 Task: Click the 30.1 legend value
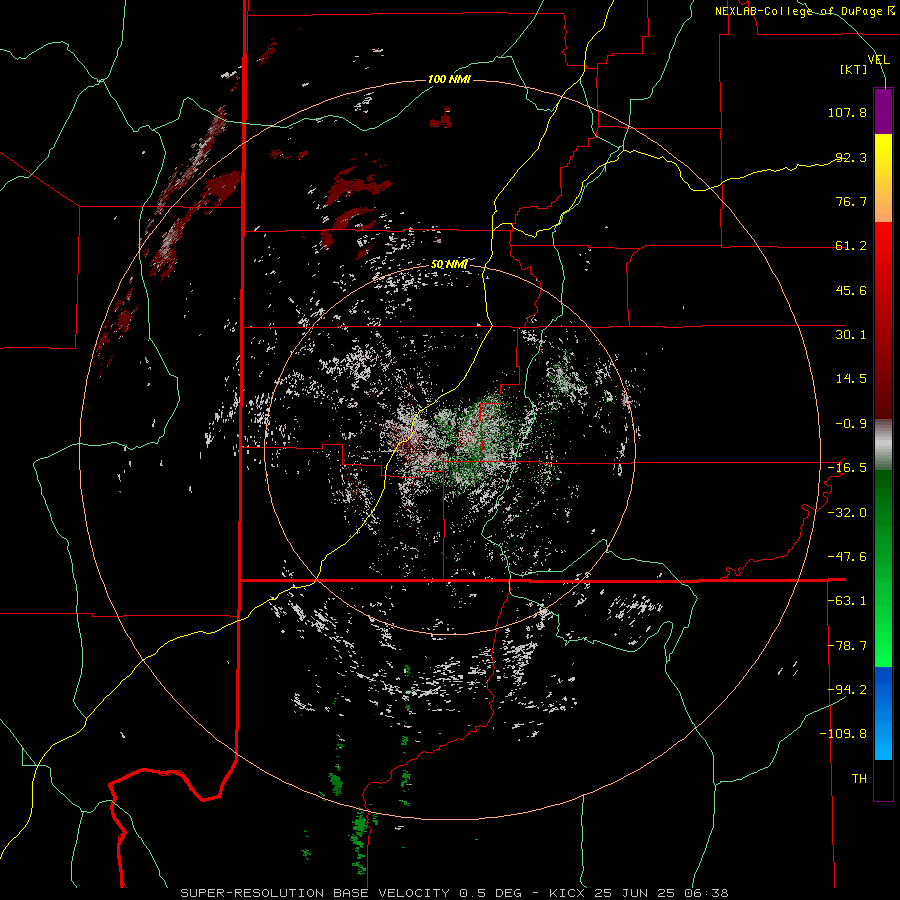(851, 335)
